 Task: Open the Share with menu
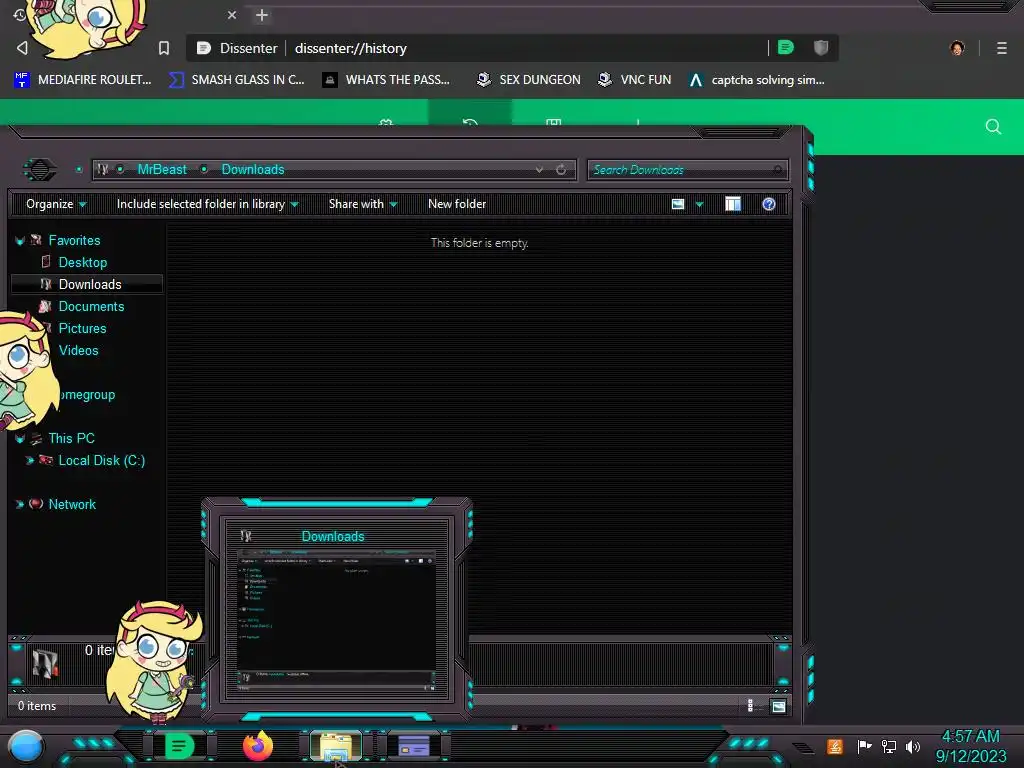point(363,204)
